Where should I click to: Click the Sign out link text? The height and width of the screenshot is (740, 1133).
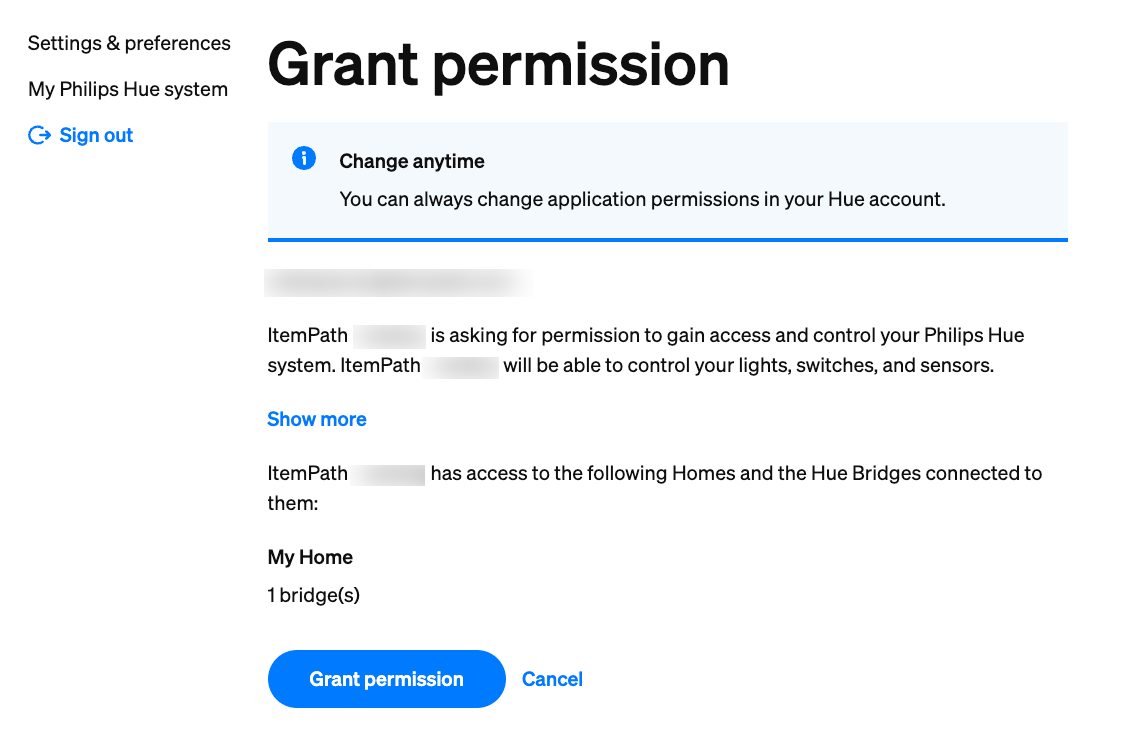pos(96,136)
